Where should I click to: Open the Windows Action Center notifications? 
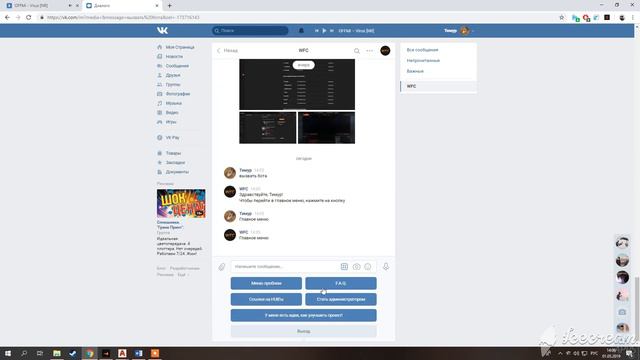[629, 353]
